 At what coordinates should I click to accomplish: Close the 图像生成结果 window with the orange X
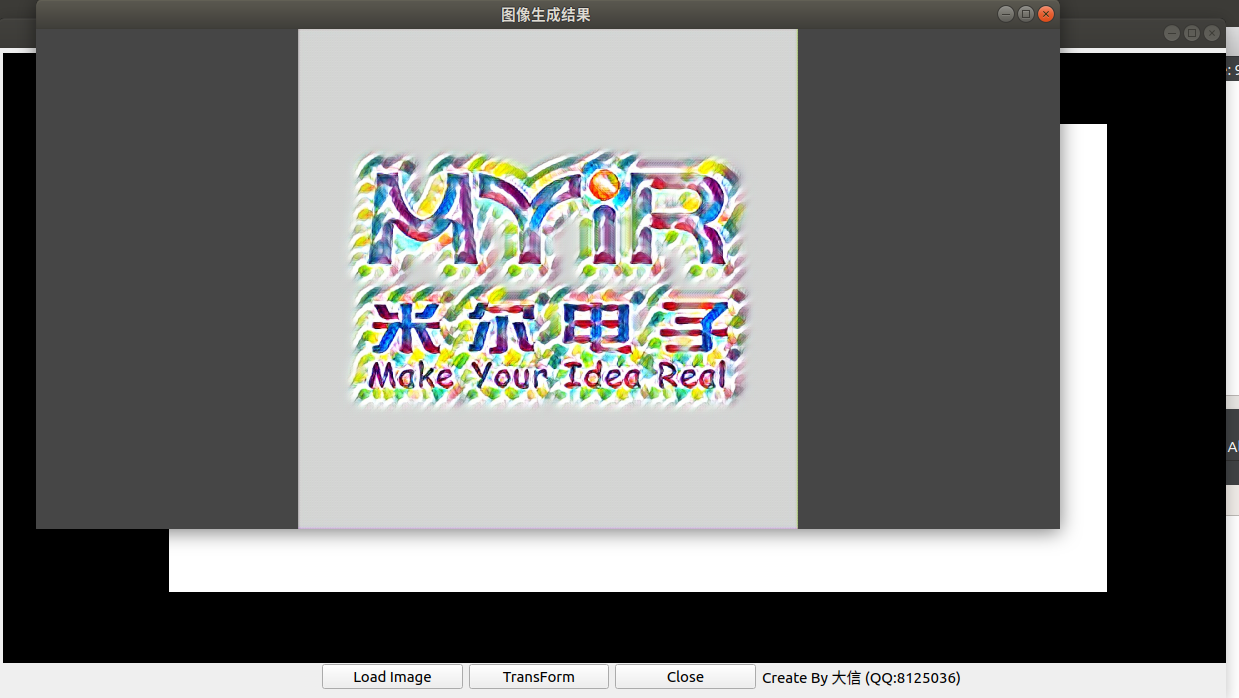[1046, 14]
